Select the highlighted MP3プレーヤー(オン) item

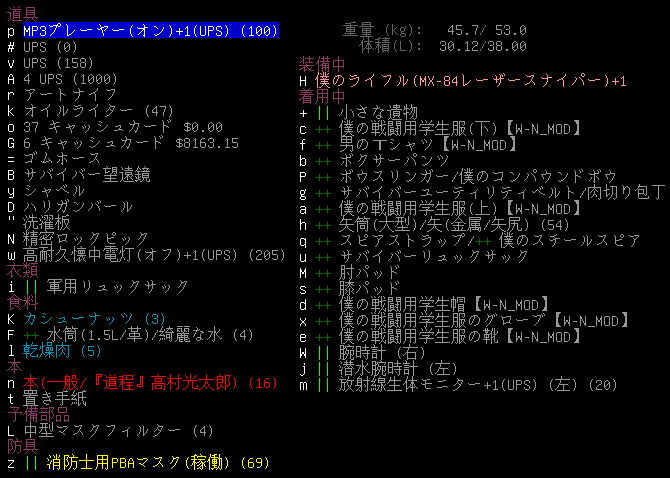click(150, 31)
